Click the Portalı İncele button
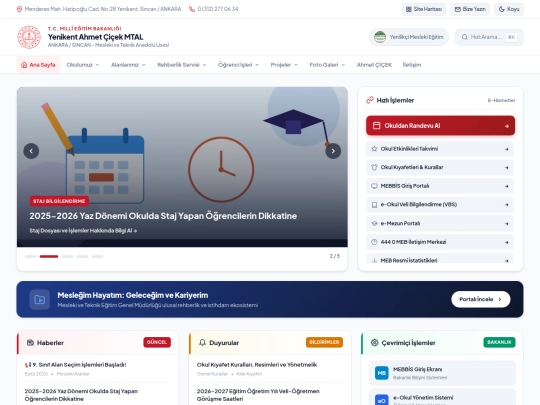Screen dimensions: 540x405 [x=481, y=299]
